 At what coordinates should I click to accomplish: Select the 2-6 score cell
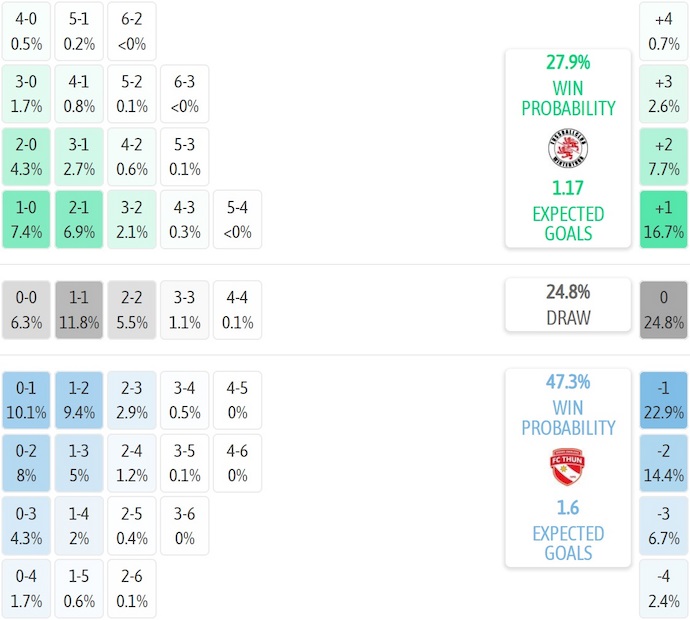(131, 589)
